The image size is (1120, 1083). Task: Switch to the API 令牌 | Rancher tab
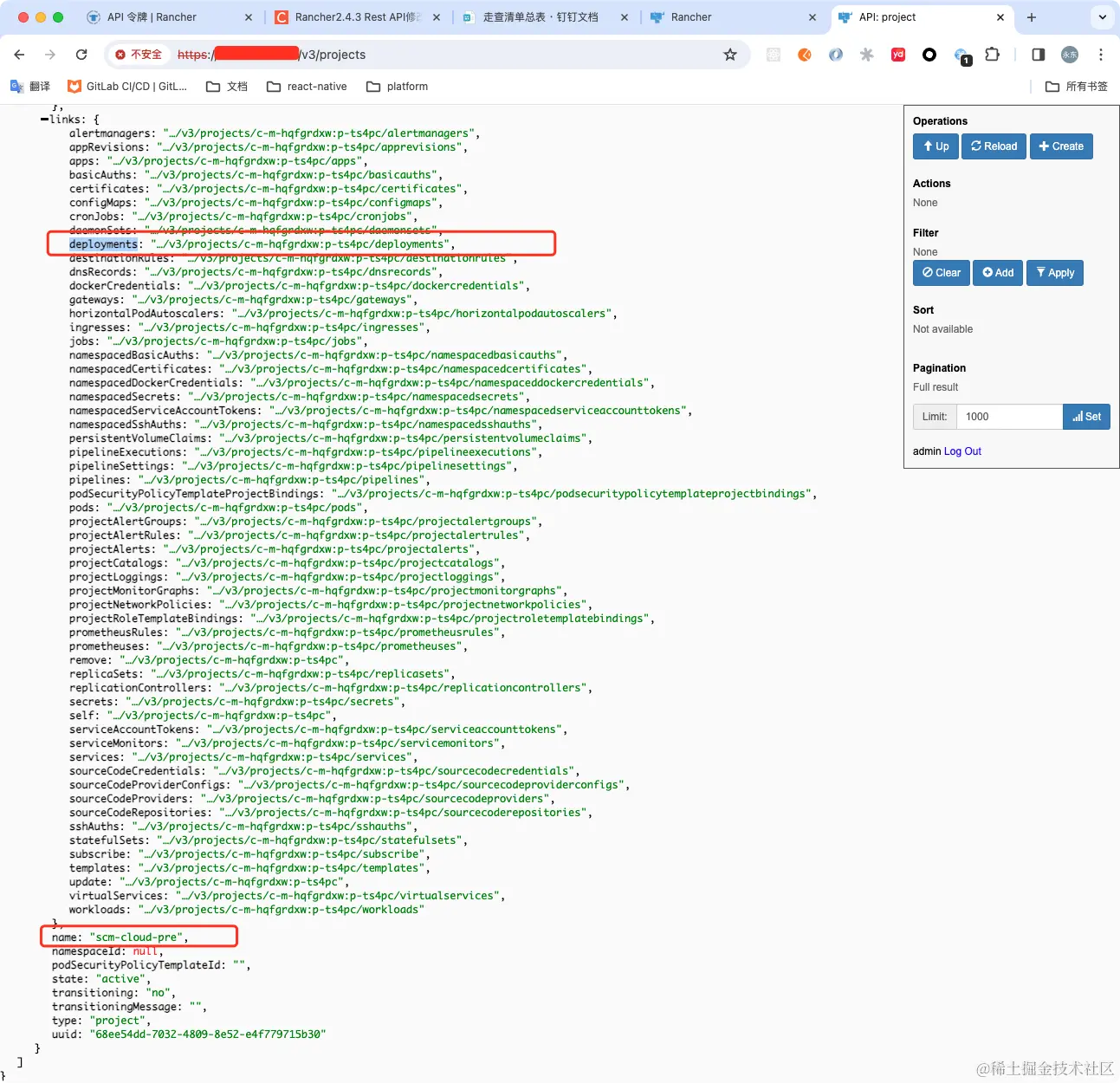coord(170,17)
